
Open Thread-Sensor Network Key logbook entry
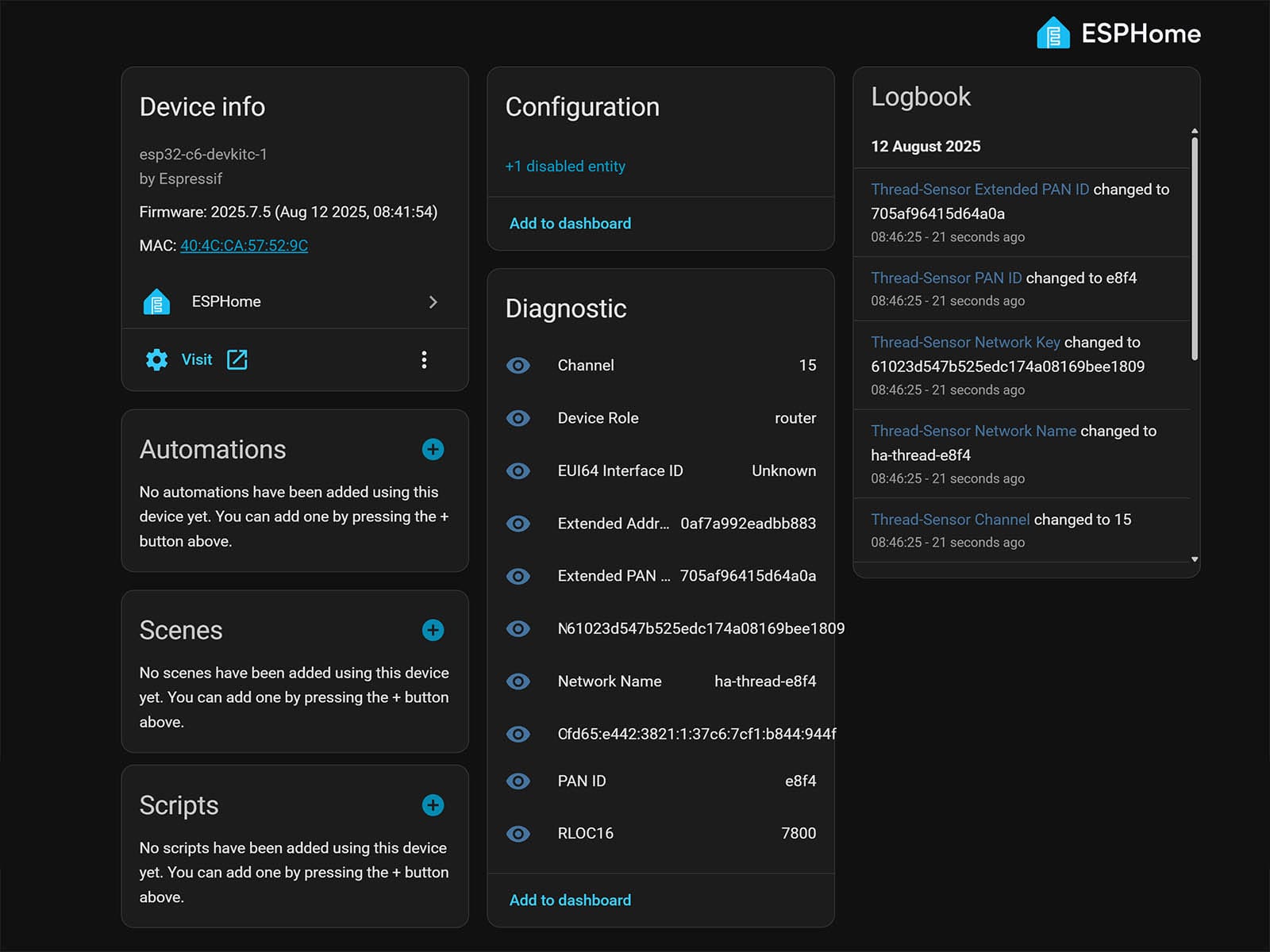pos(965,342)
